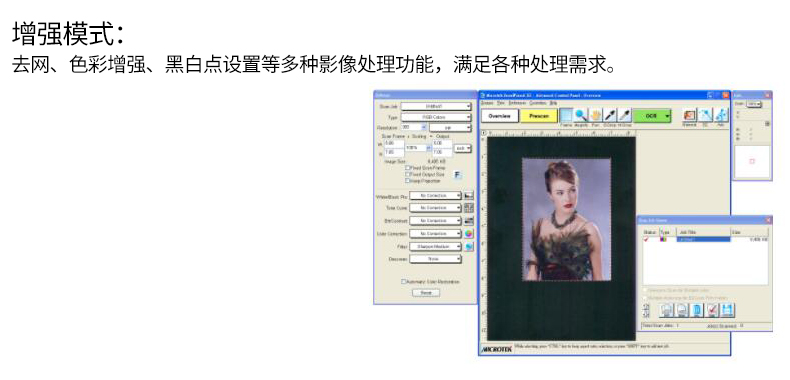Open the Tone Curve editor icon
790x380 pixels.
469,208
